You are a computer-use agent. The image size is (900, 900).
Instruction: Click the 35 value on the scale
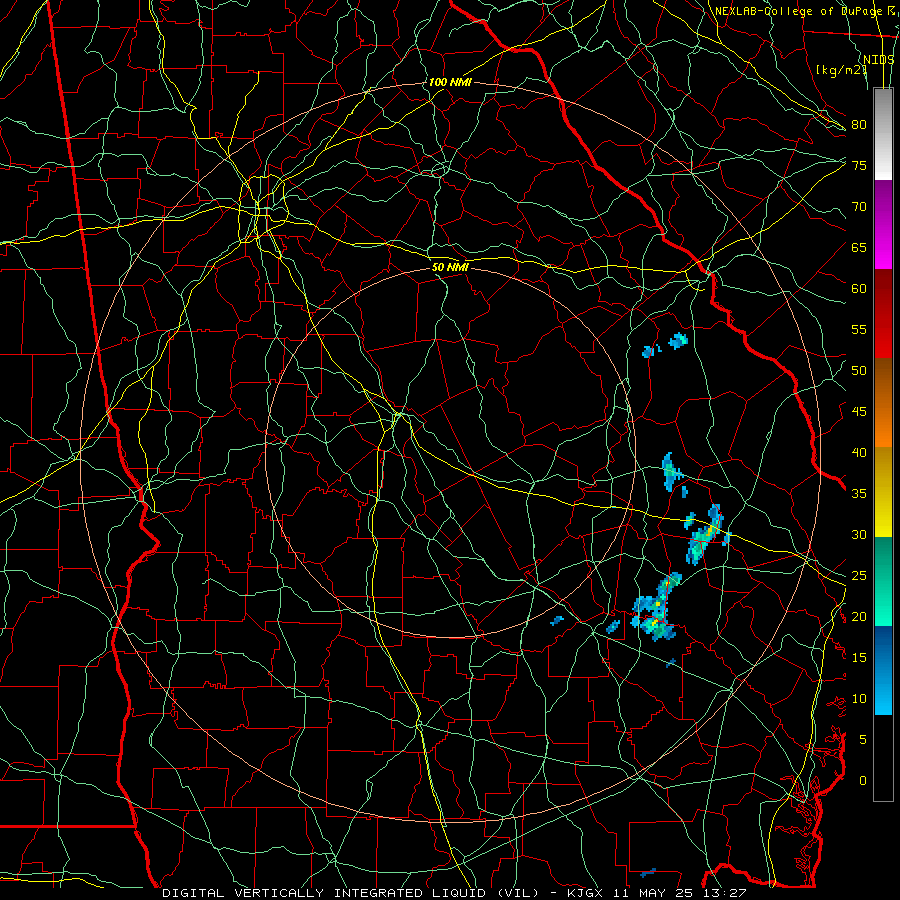point(859,494)
